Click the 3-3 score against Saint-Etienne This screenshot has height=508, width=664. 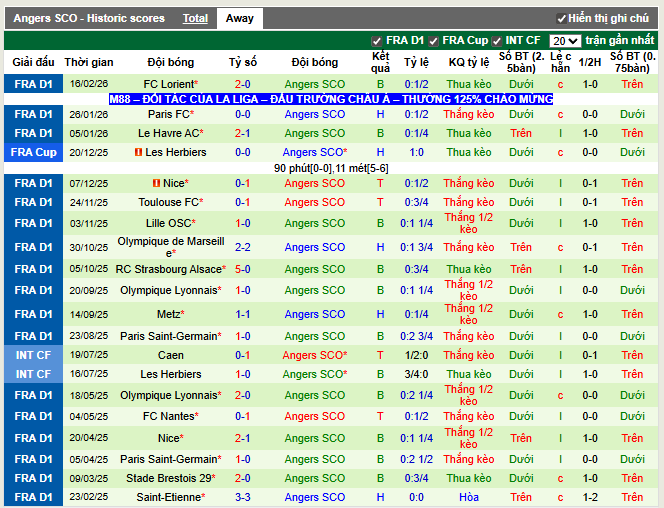coord(243,497)
